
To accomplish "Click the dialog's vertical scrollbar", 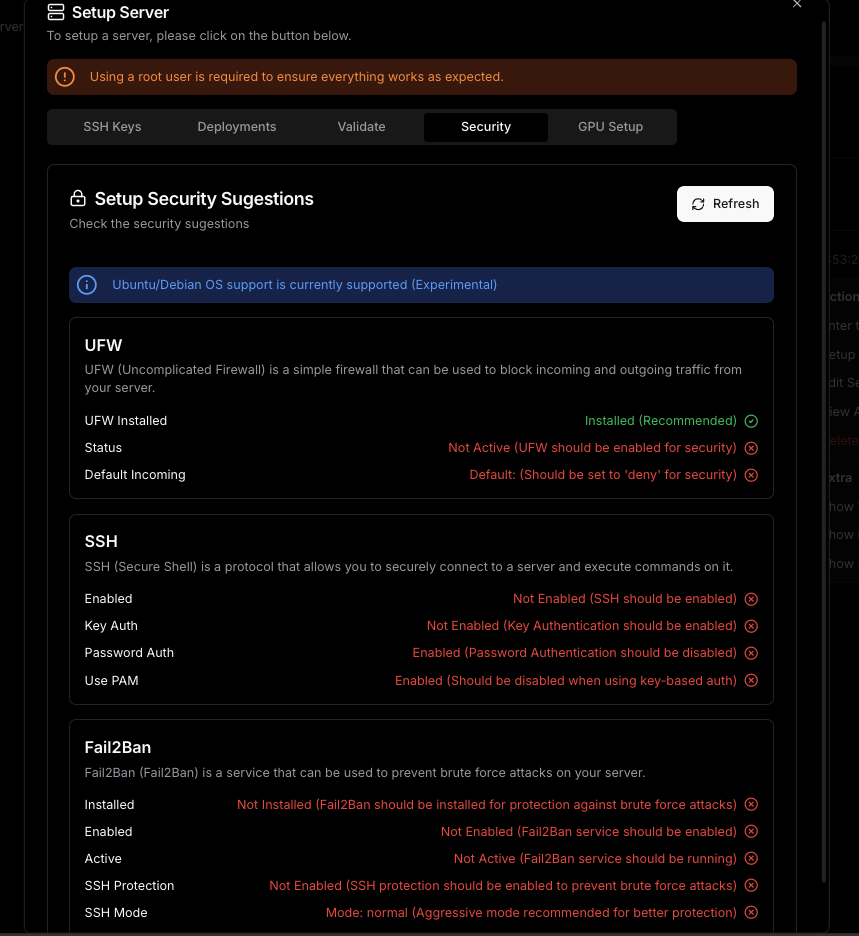I will [x=824, y=454].
